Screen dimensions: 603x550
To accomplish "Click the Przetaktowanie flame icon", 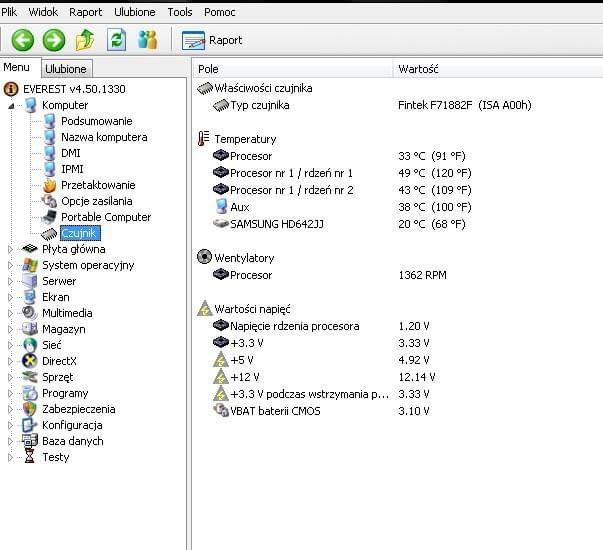I will pos(49,185).
